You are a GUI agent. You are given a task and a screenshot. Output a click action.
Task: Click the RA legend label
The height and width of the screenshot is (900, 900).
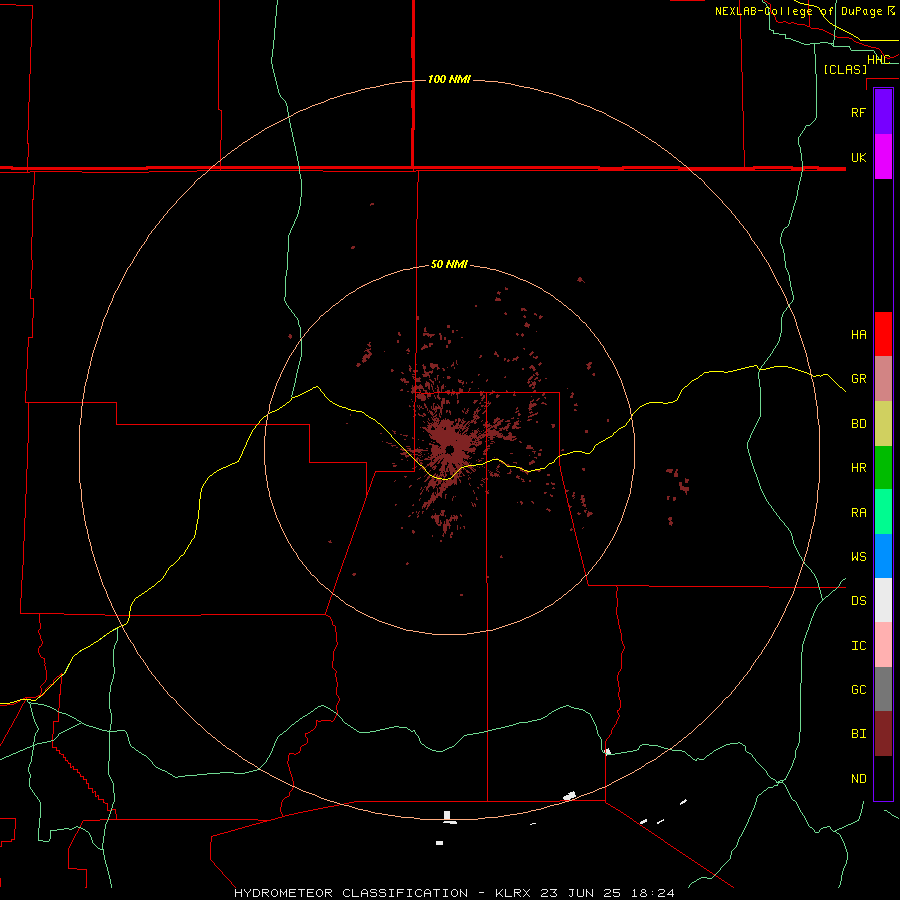tap(858, 513)
